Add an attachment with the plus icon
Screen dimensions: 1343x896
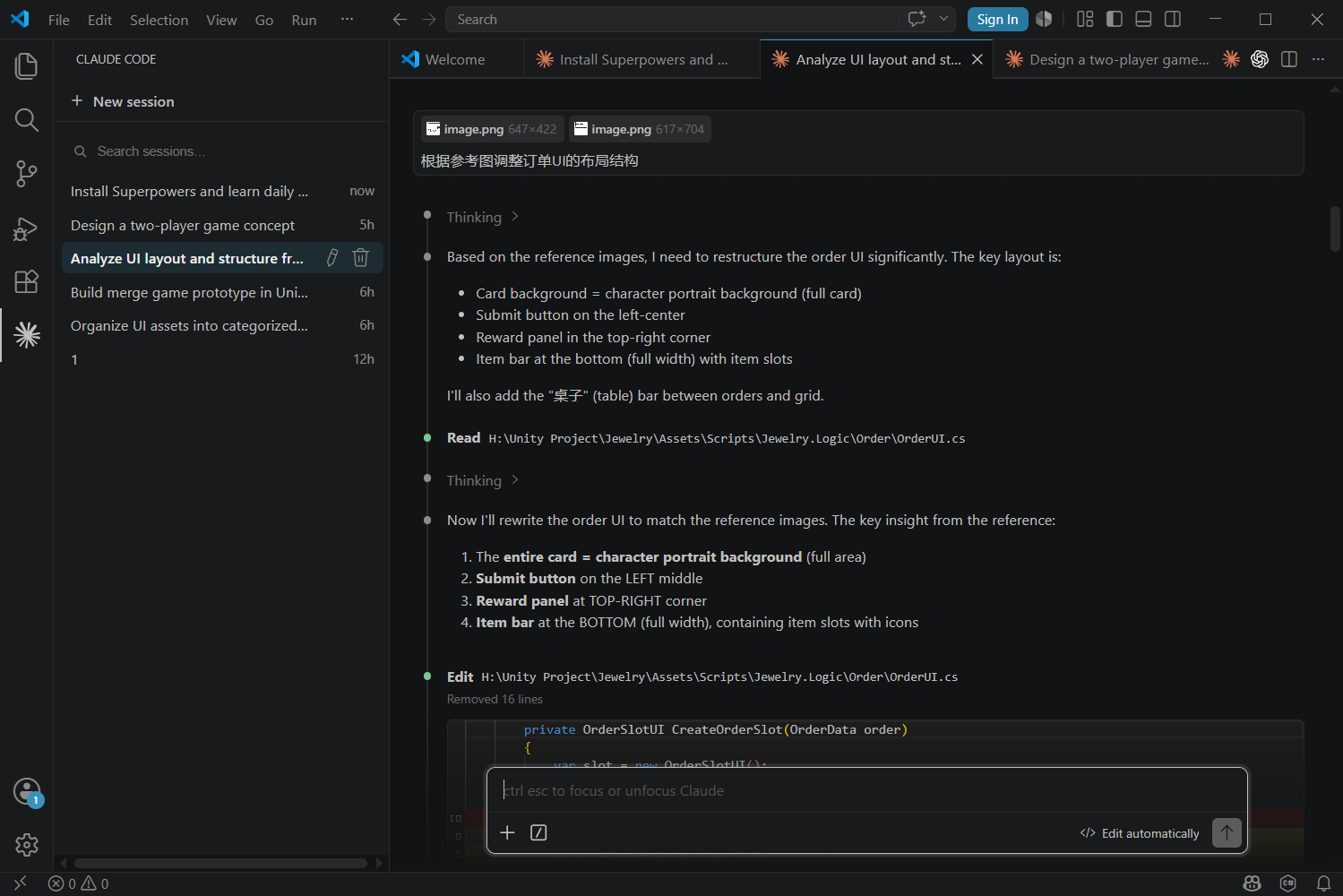click(x=507, y=832)
